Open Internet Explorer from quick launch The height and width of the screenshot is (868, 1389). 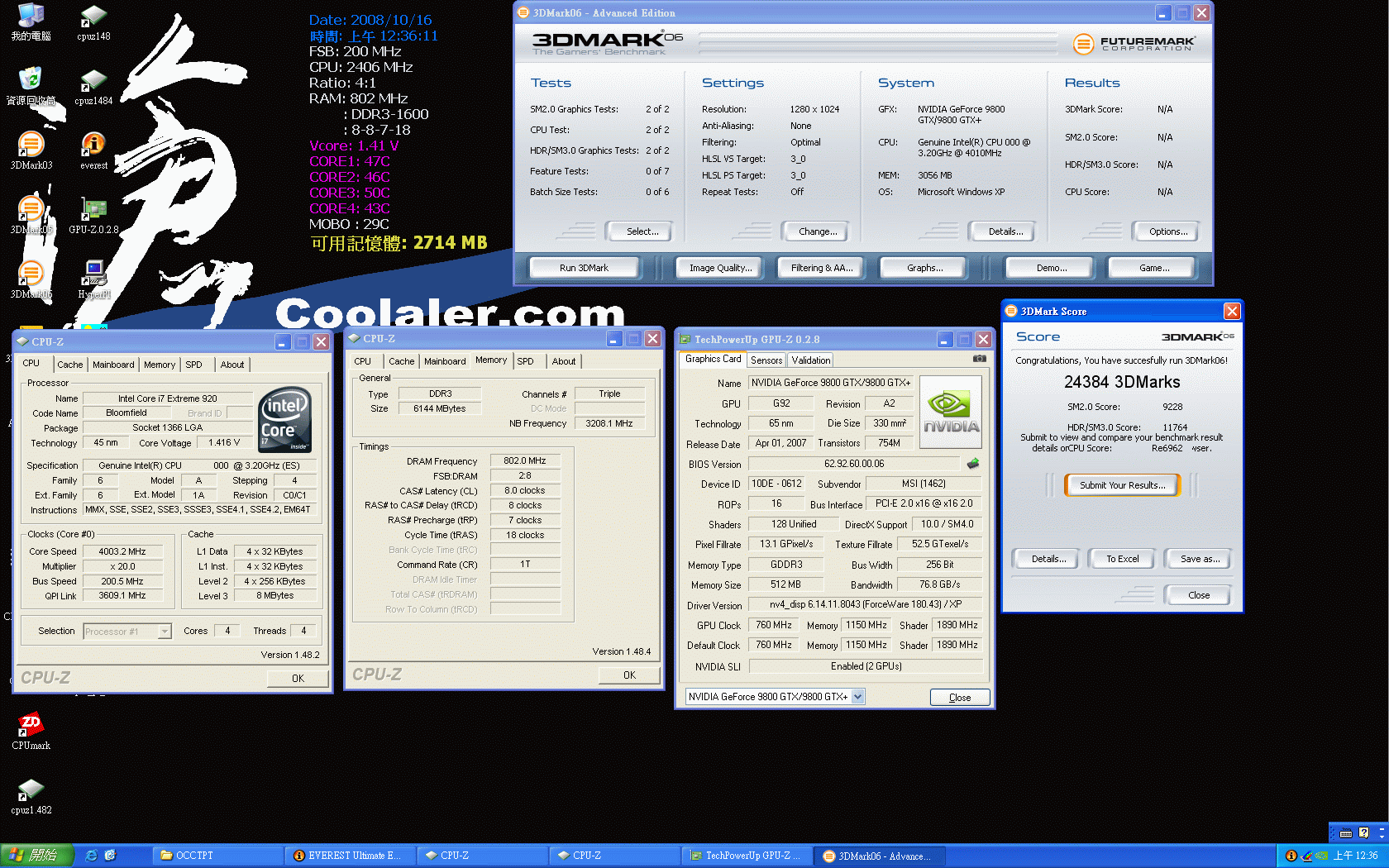[x=92, y=856]
